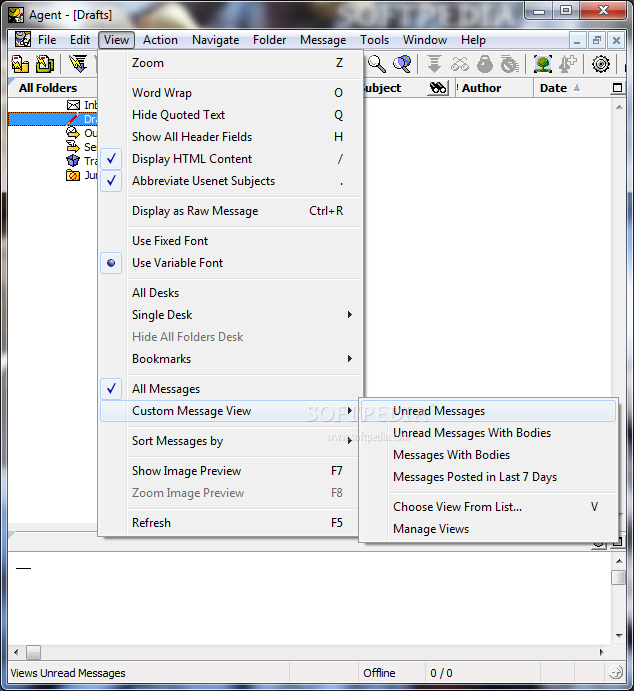634x691 pixels.
Task: Open the Folder menu
Action: (x=269, y=40)
